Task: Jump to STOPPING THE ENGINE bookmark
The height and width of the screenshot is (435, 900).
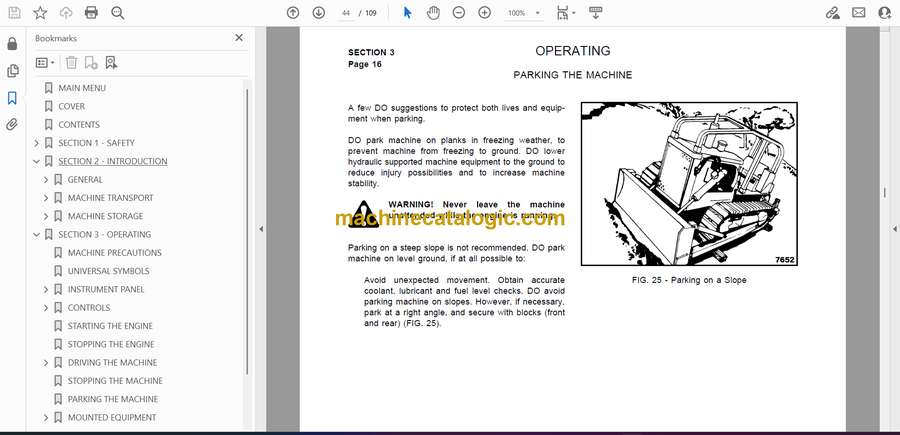Action: point(111,344)
